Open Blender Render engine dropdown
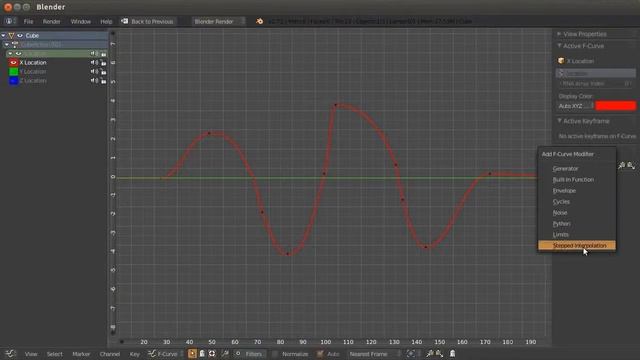 pos(219,21)
